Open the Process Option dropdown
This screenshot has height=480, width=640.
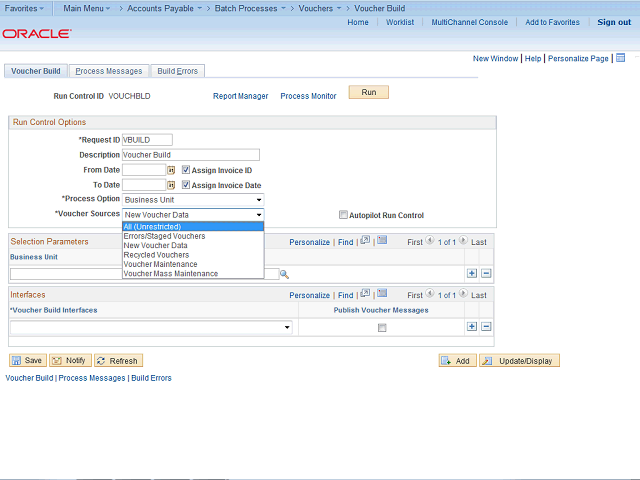tap(193, 200)
